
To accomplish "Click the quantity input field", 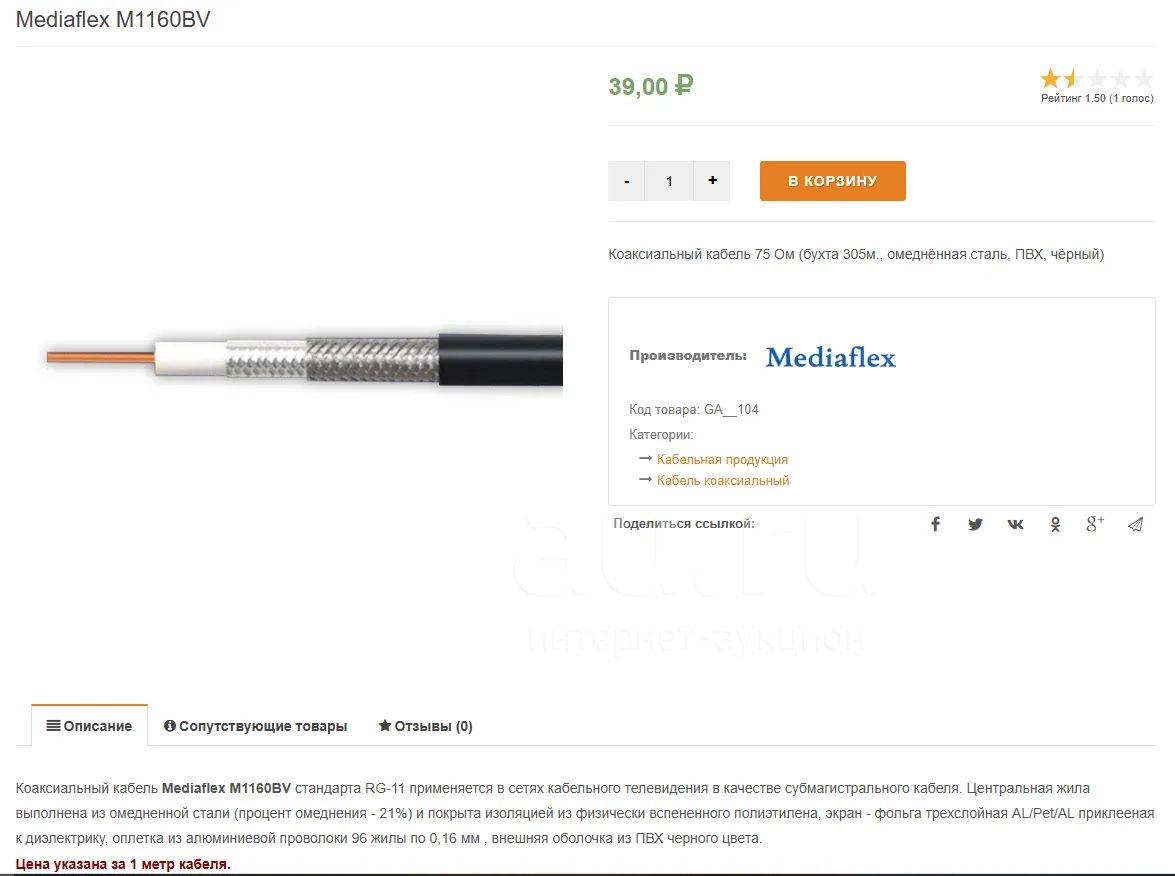I will [669, 181].
